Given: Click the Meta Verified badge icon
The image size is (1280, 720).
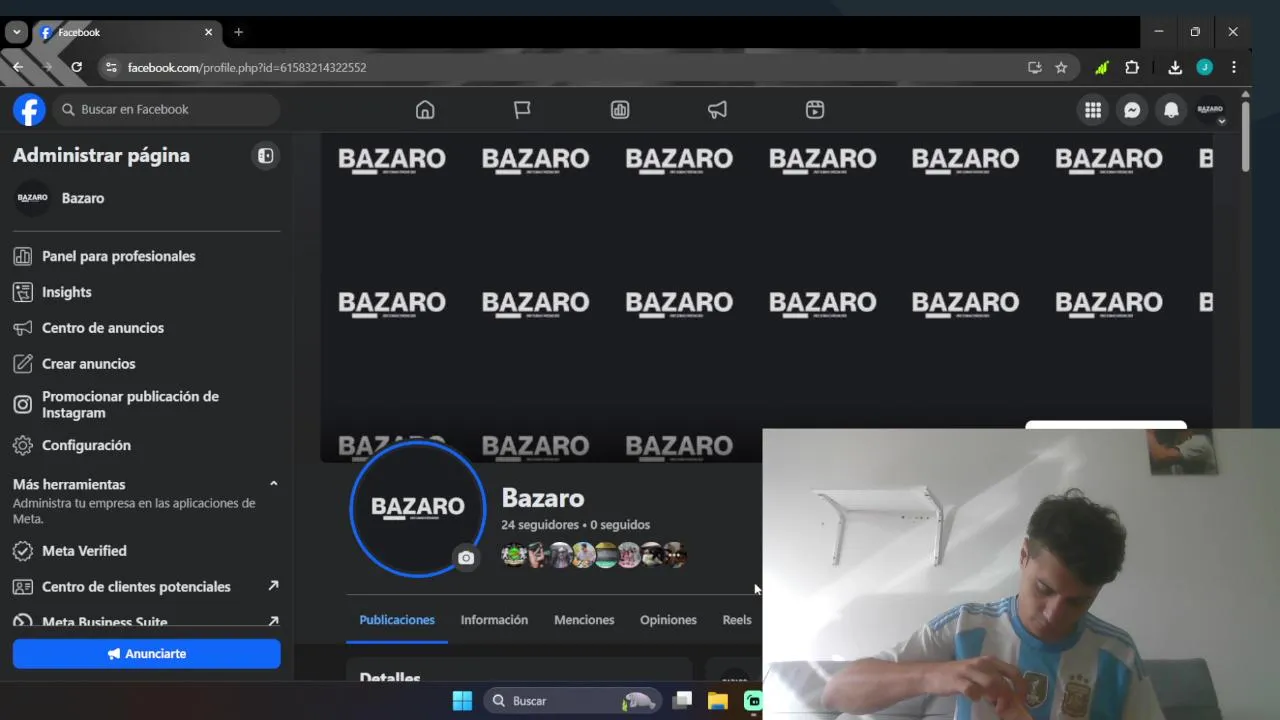Looking at the screenshot, I should click(x=22, y=551).
